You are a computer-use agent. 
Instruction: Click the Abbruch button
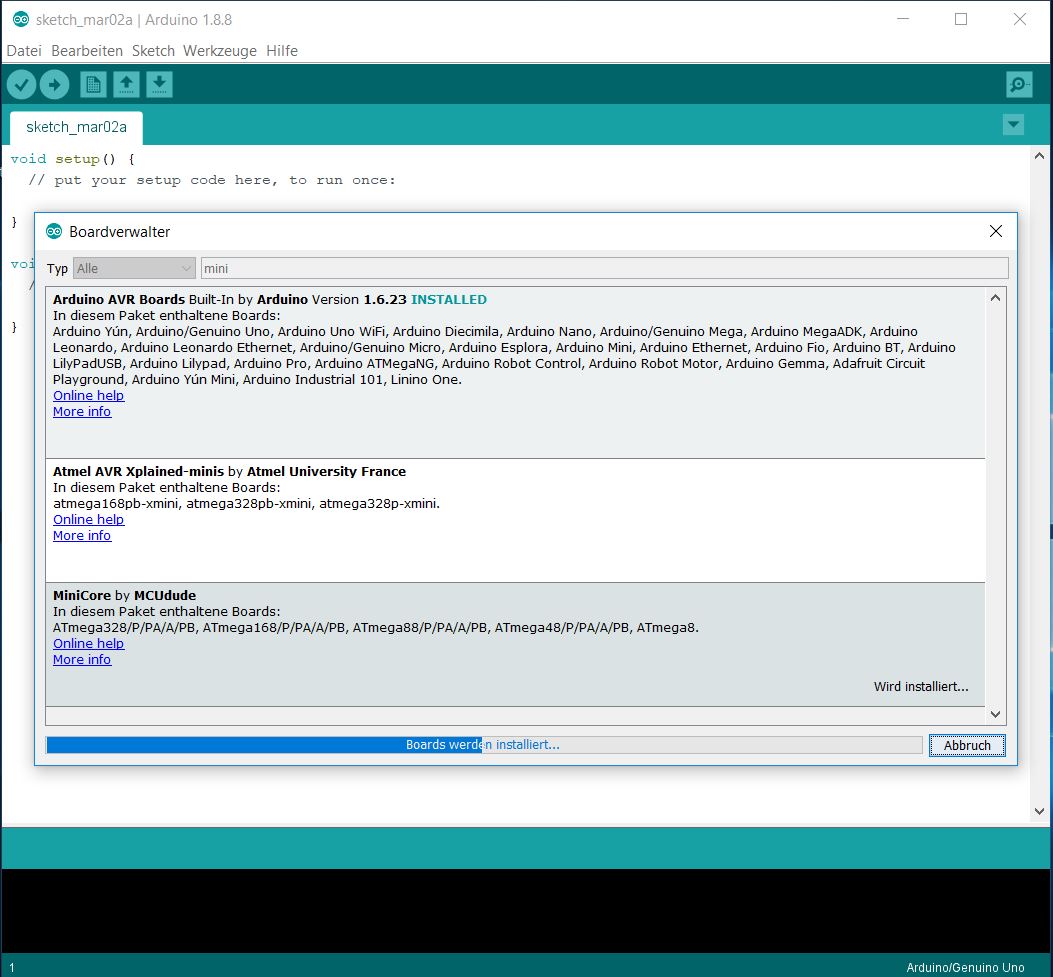(967, 745)
